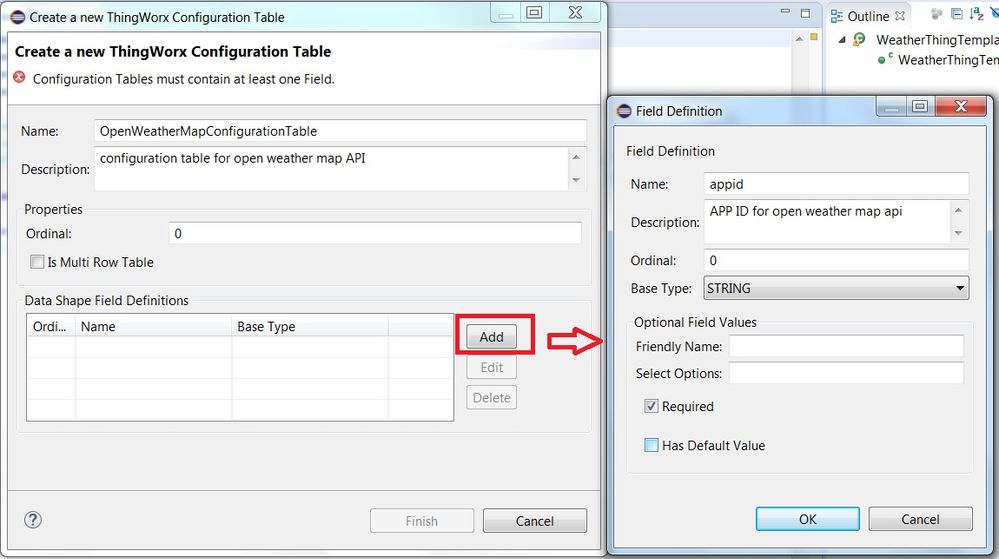The width and height of the screenshot is (999, 559).
Task: Click the red error icon in wizard header
Action: 20,77
